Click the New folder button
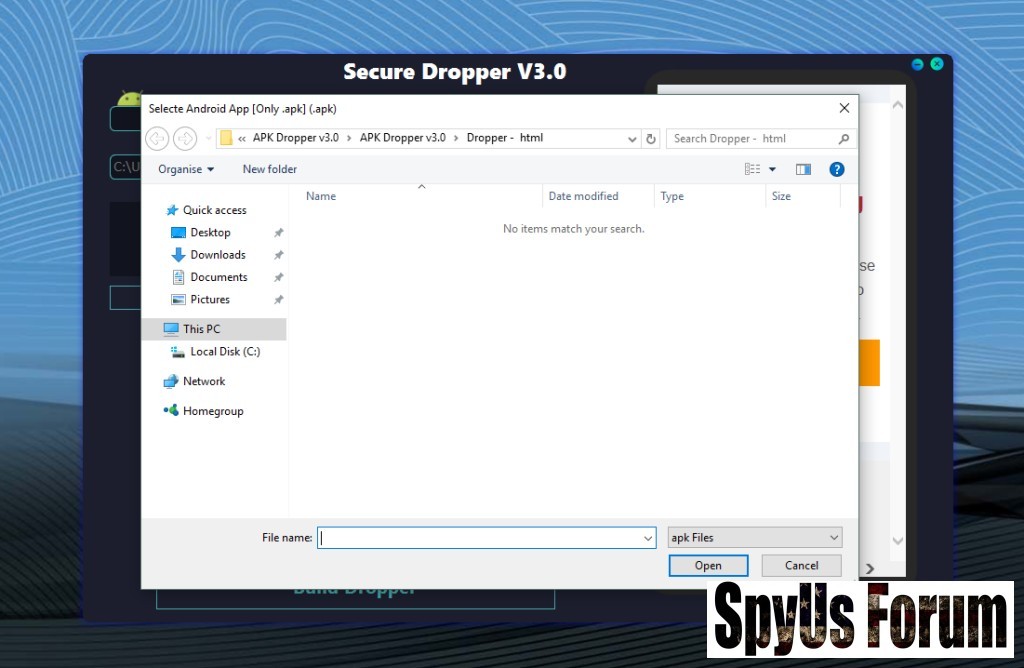The image size is (1024, 668). click(269, 169)
